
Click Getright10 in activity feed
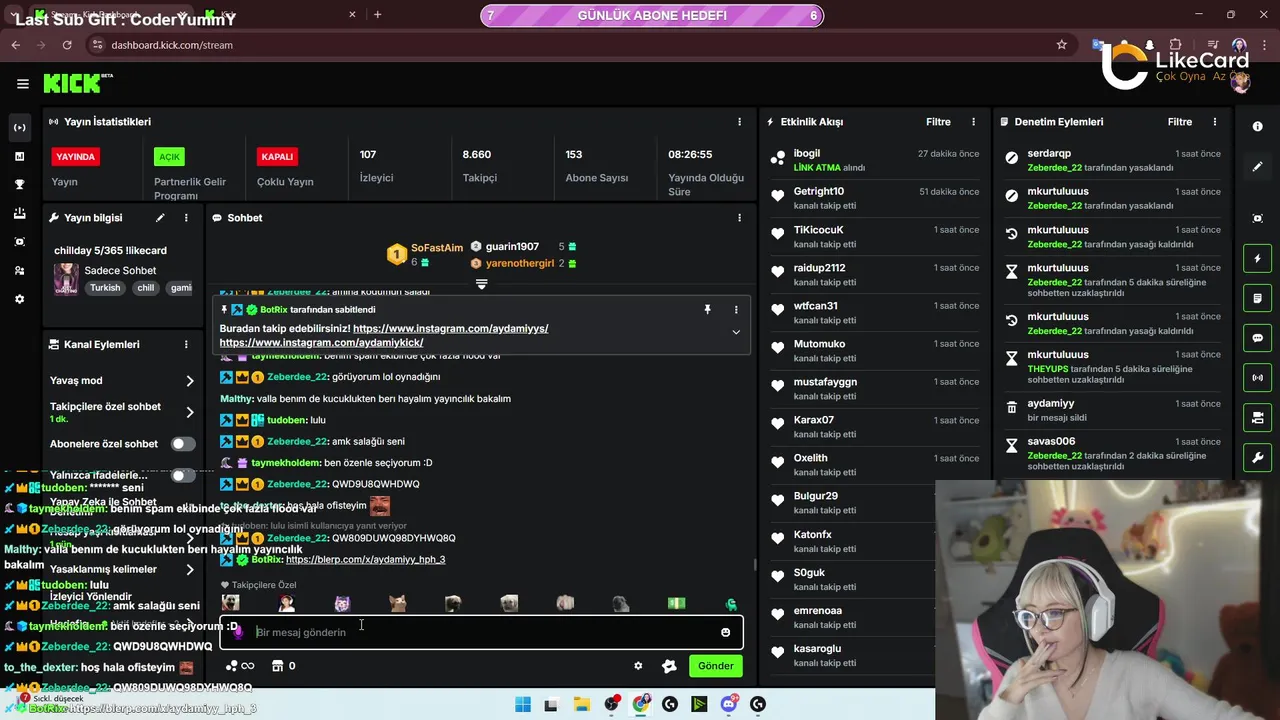(819, 191)
